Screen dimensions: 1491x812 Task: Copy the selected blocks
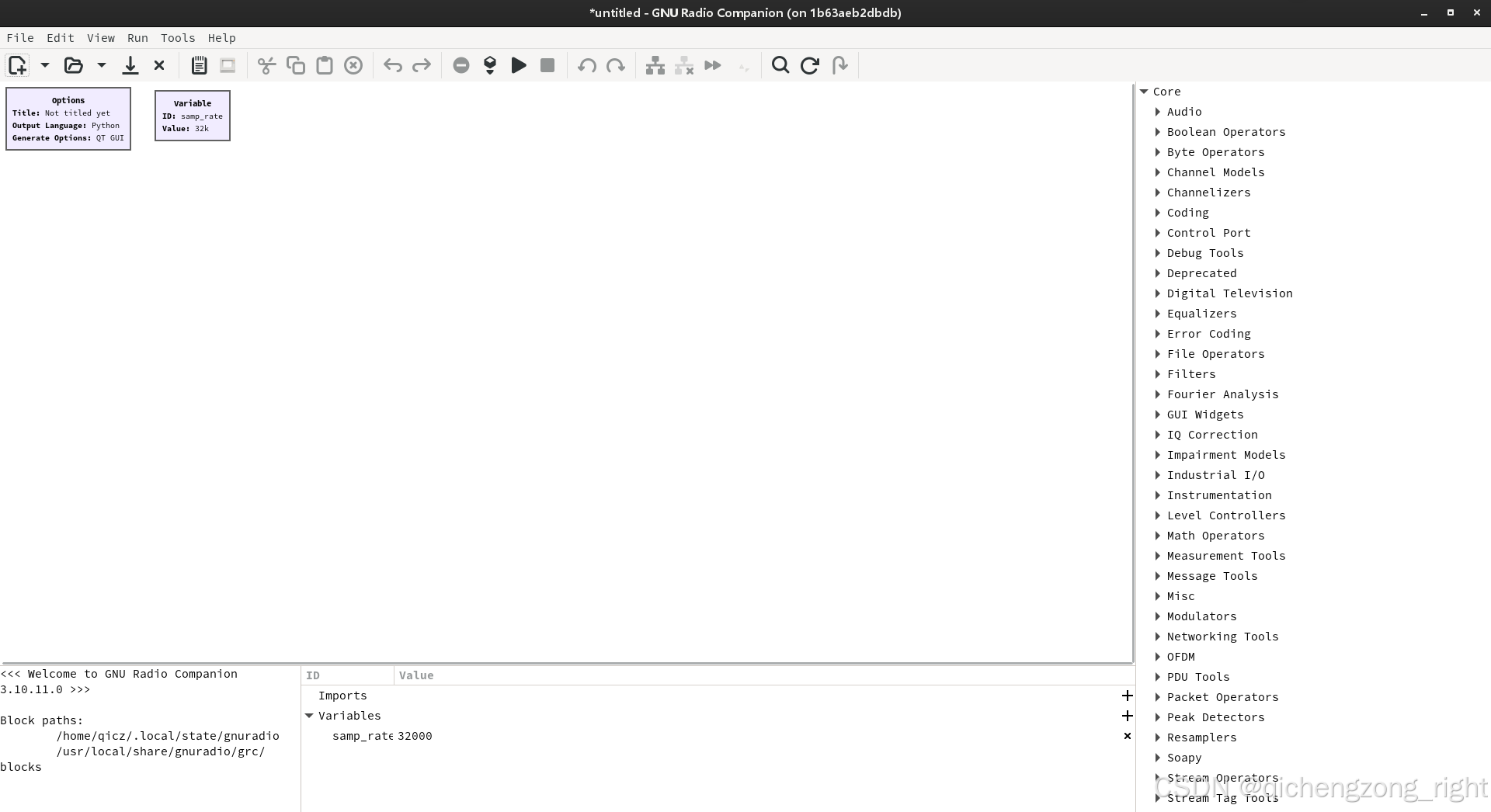[296, 65]
